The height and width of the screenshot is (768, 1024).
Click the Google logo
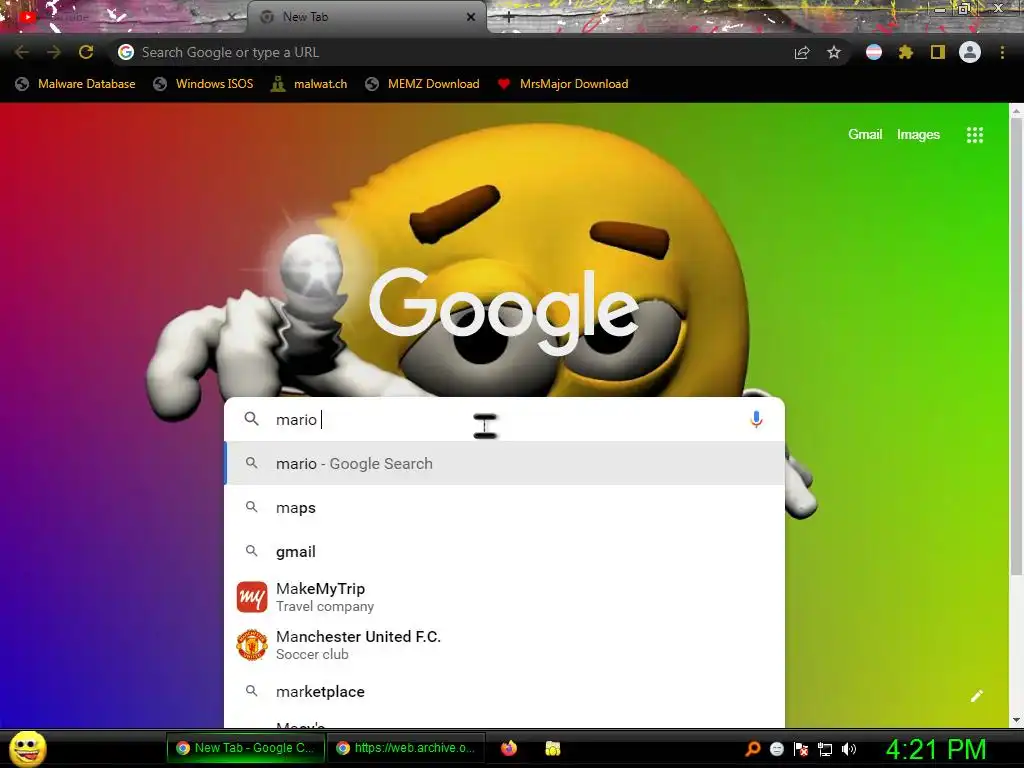click(x=504, y=310)
